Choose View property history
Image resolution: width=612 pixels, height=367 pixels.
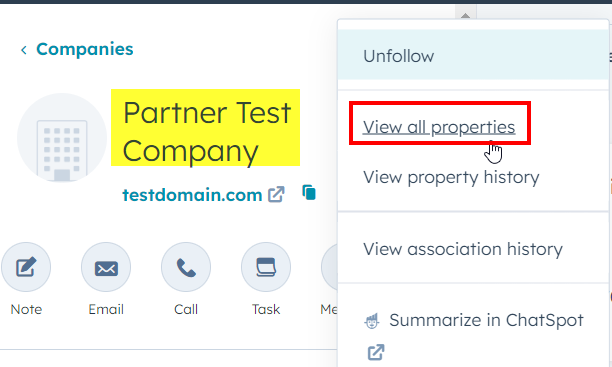[x=451, y=177]
